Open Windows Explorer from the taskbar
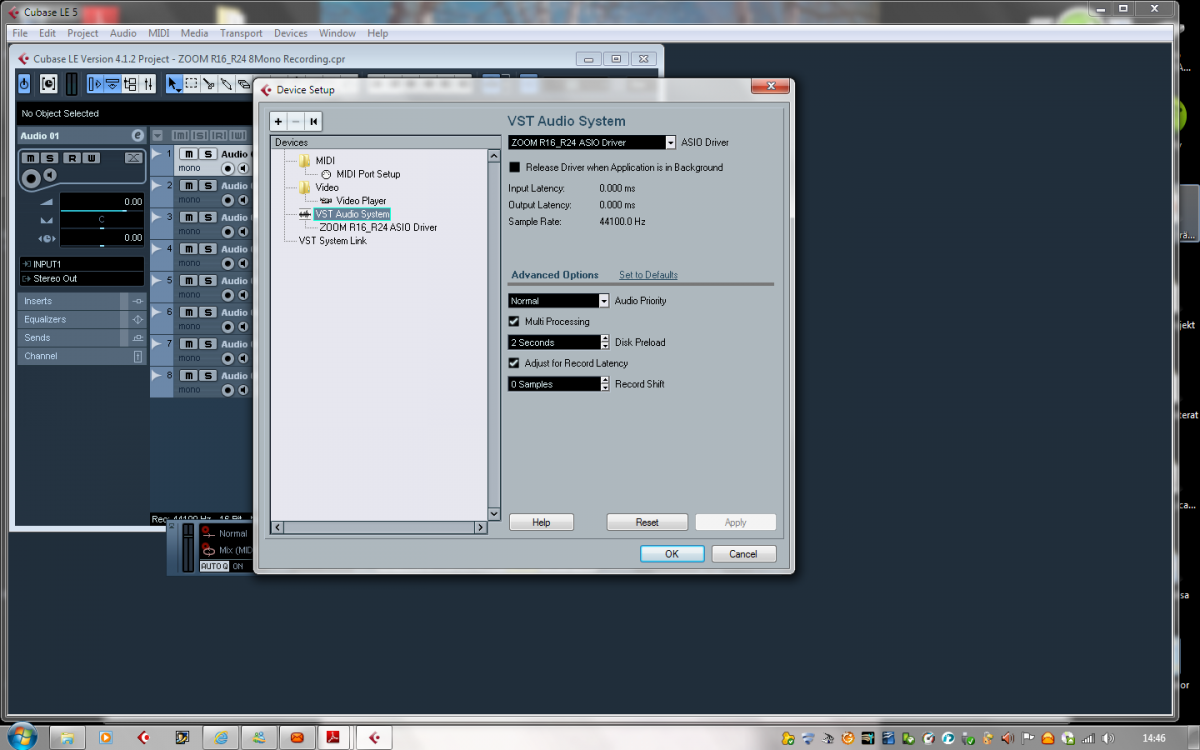Image resolution: width=1200 pixels, height=750 pixels. [67, 738]
